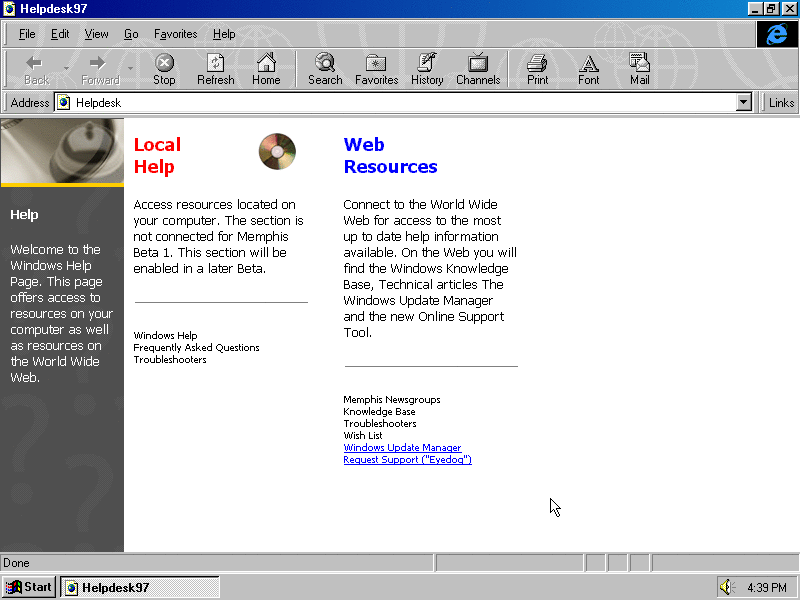Click the Local Help heading
Screen dimensions: 800x600
click(157, 156)
